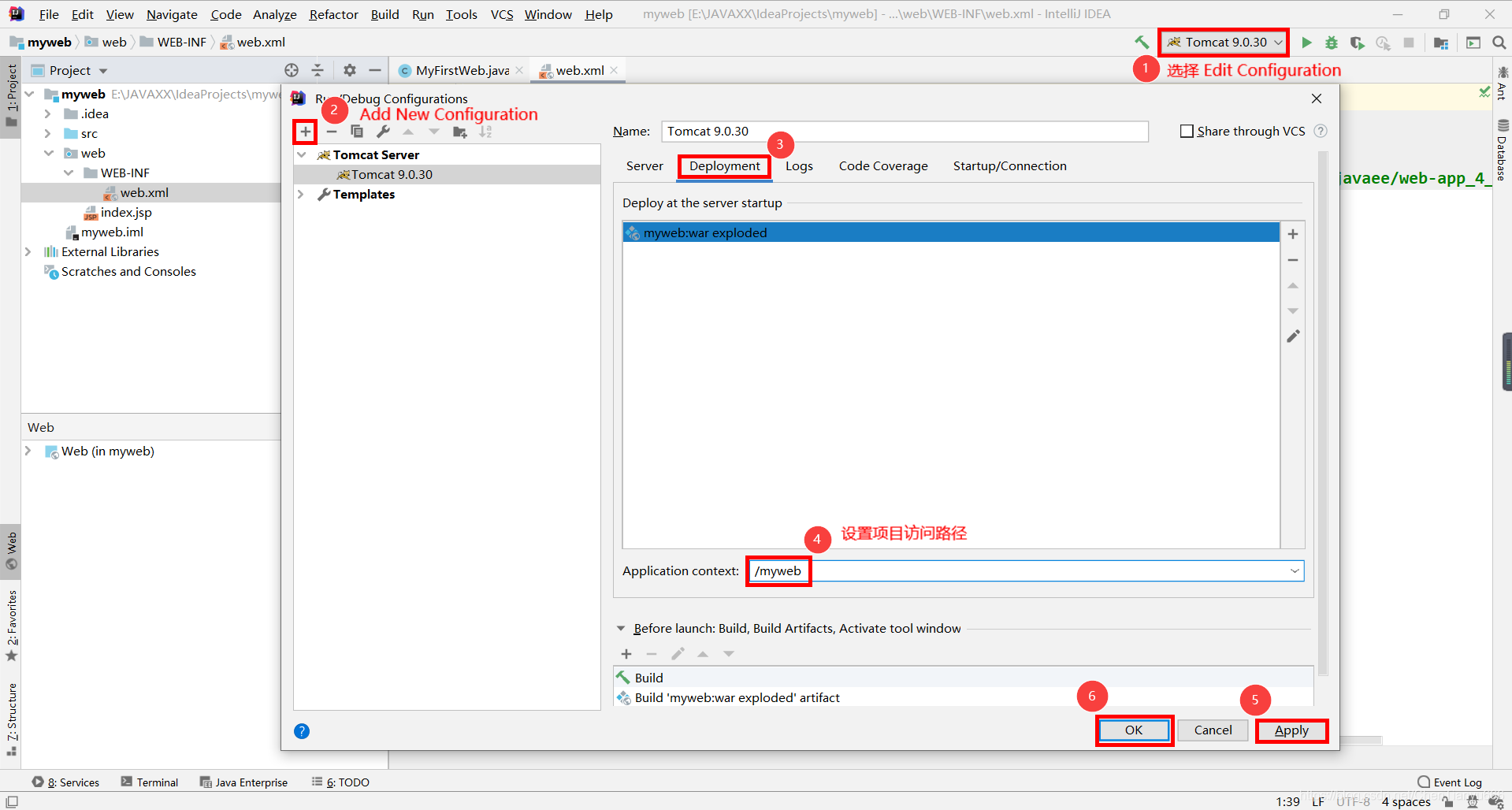Add deployment artifact plus icon

tap(1293, 234)
